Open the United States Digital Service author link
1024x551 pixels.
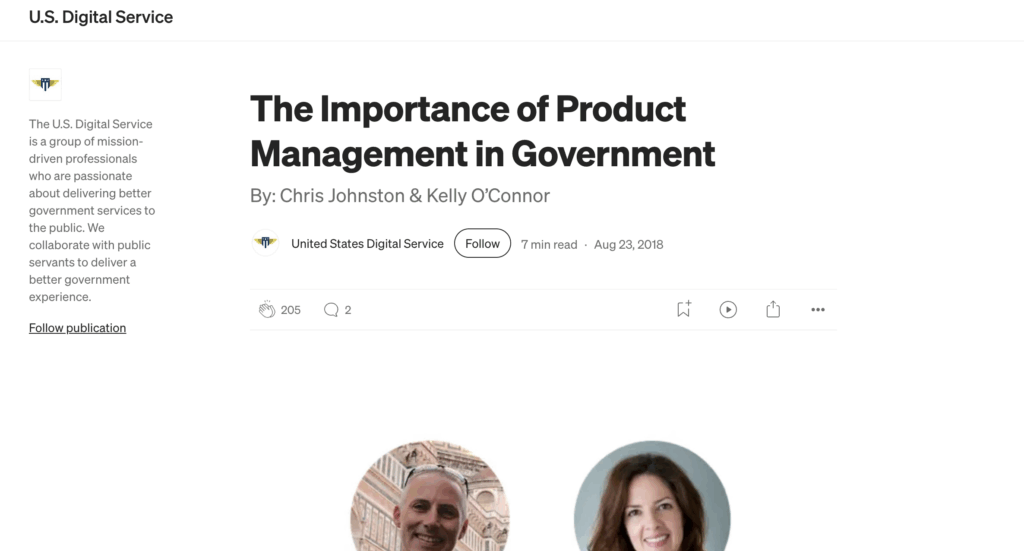[x=367, y=244]
